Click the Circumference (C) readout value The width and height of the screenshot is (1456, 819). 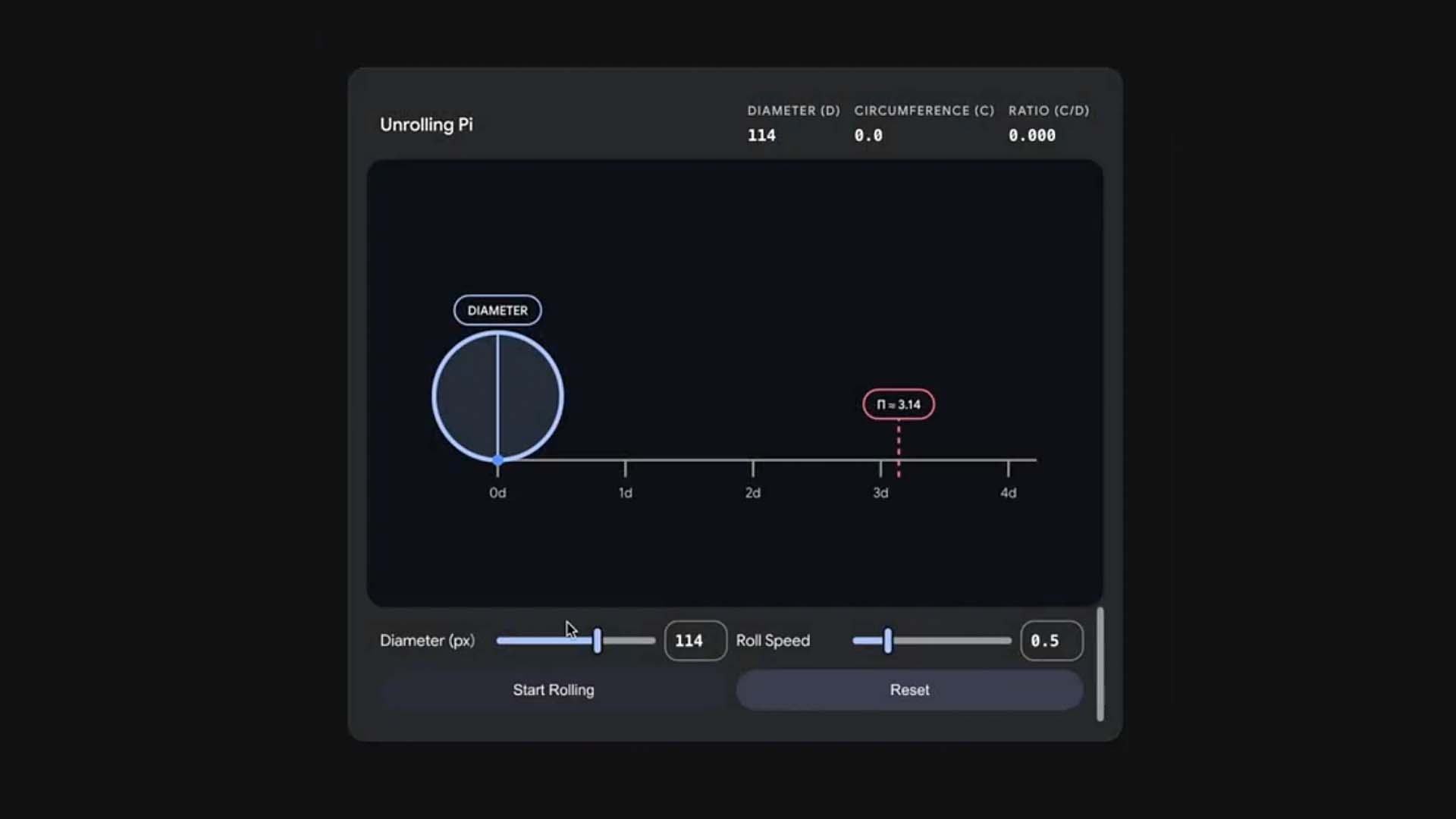pos(868,136)
